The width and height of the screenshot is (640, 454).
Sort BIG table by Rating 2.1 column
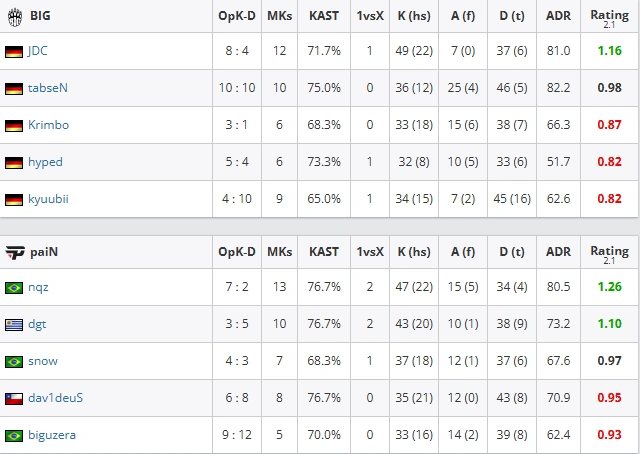[x=609, y=18]
